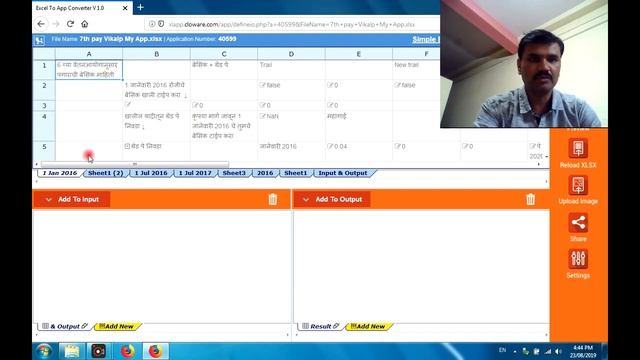The width and height of the screenshot is (640, 360).
Task: Click the spreadsheet scroll right arrow
Action: tap(539, 164)
